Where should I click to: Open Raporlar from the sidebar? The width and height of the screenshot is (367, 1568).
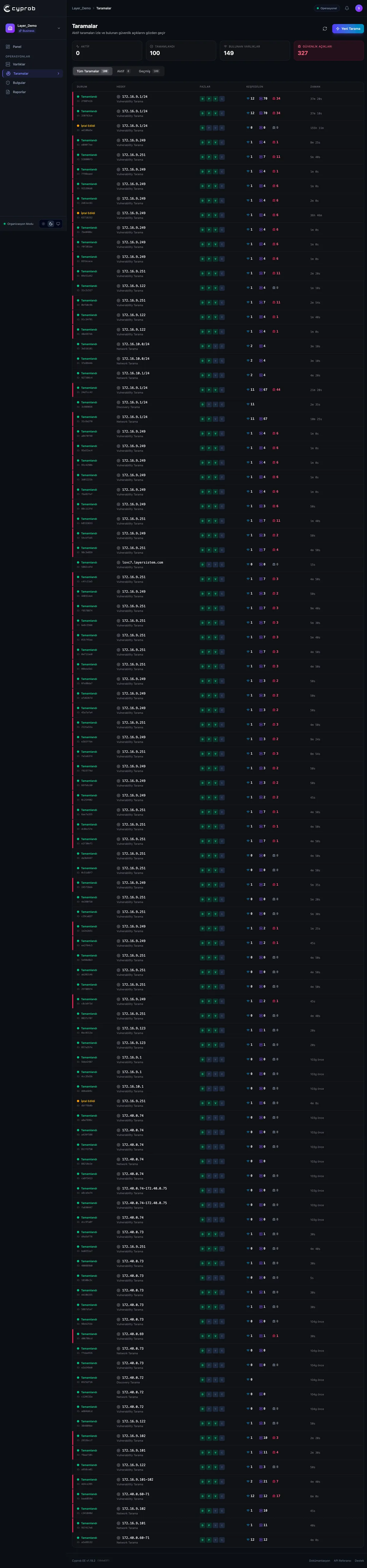tap(33, 92)
